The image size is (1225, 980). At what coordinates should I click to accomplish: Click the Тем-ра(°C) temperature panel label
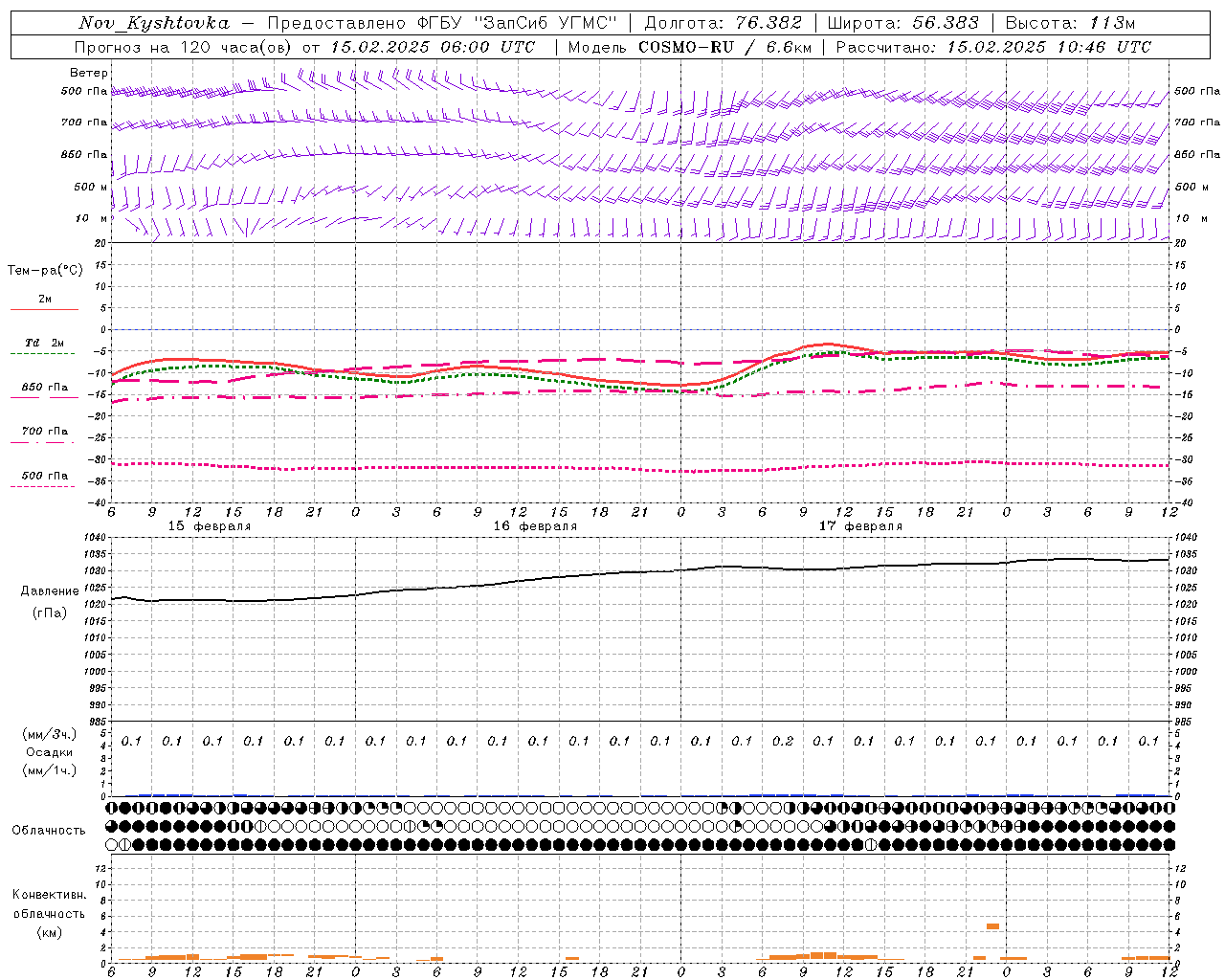point(45,271)
